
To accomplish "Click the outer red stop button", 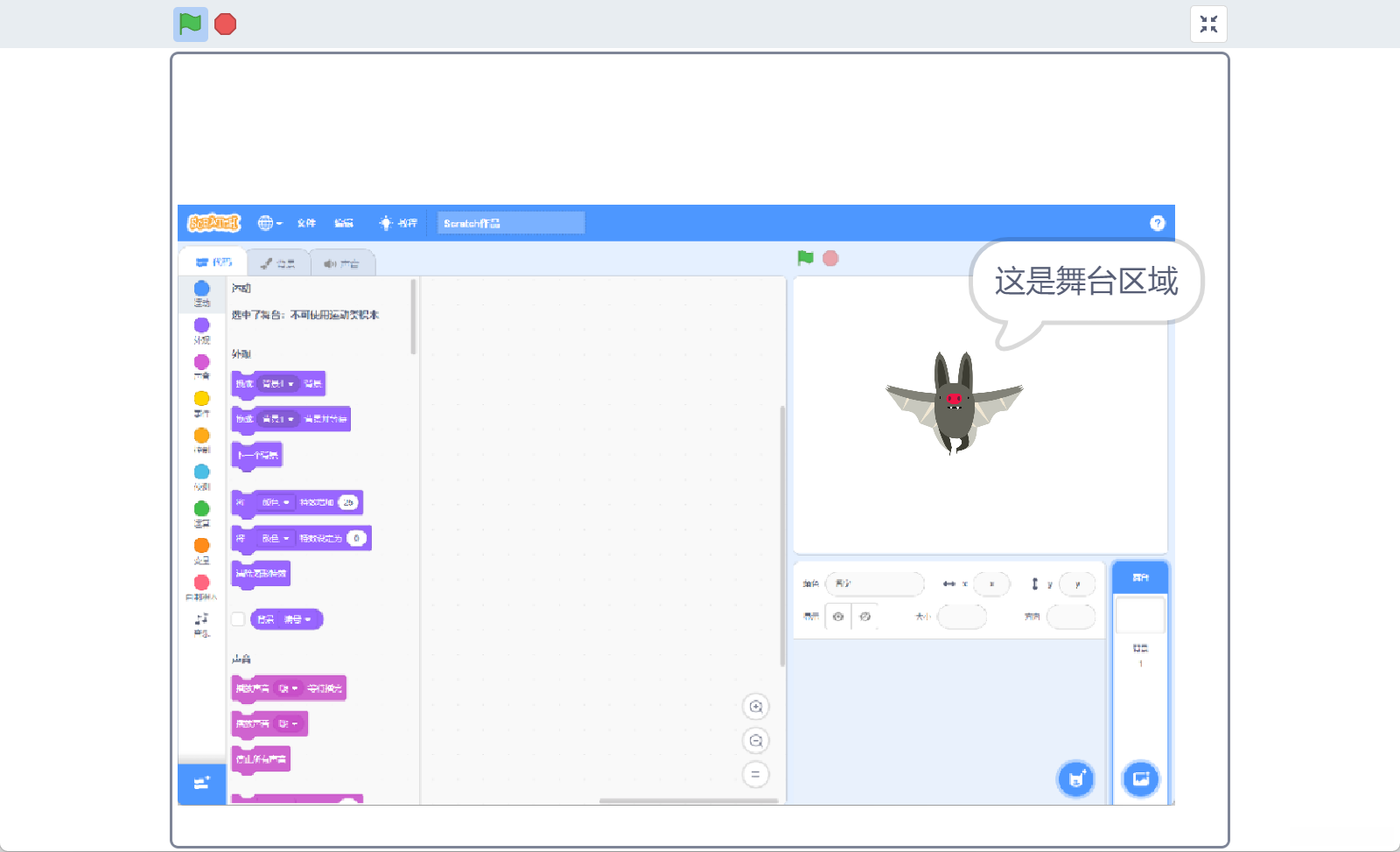I will point(226,24).
